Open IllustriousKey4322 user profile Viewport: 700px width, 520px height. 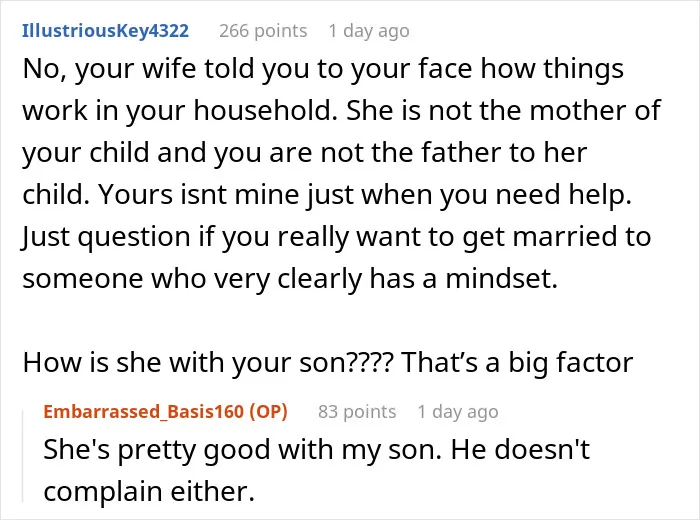click(x=105, y=31)
